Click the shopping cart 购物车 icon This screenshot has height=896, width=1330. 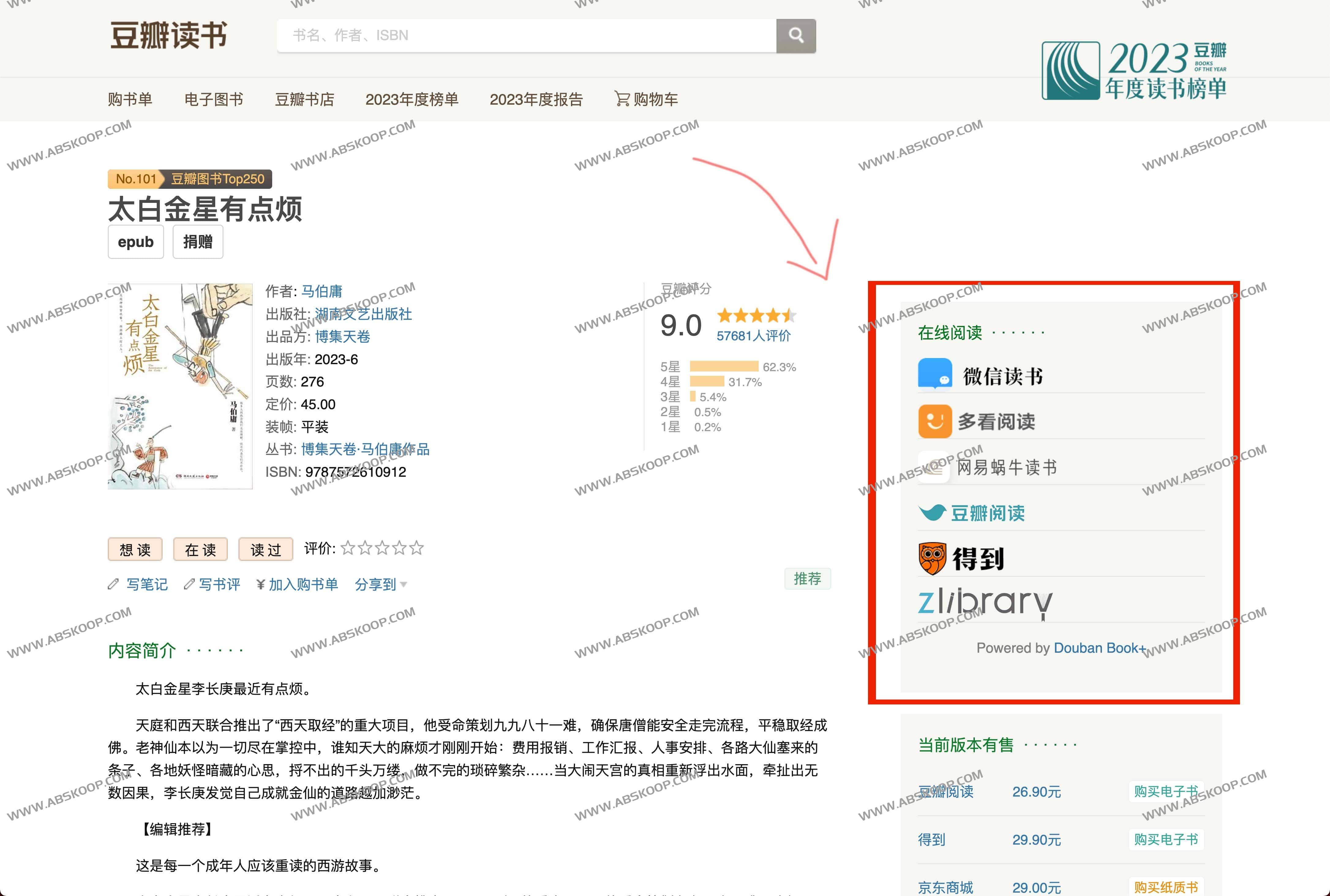tap(621, 98)
